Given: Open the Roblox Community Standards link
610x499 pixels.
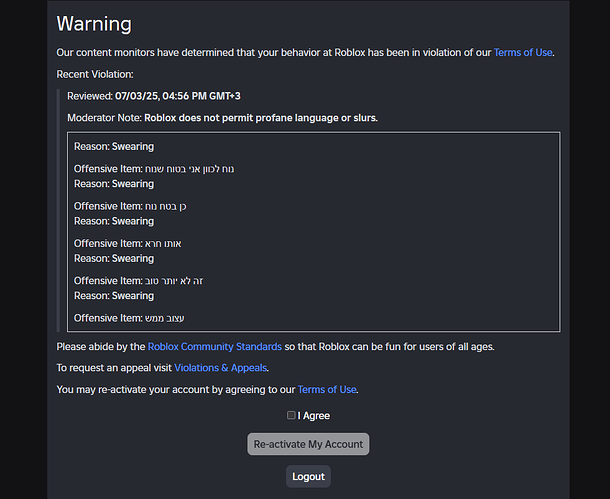Looking at the screenshot, I should (214, 346).
